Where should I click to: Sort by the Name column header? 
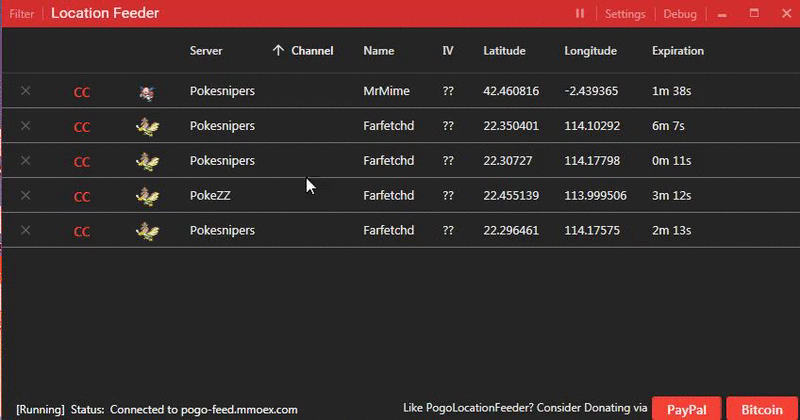tap(378, 51)
